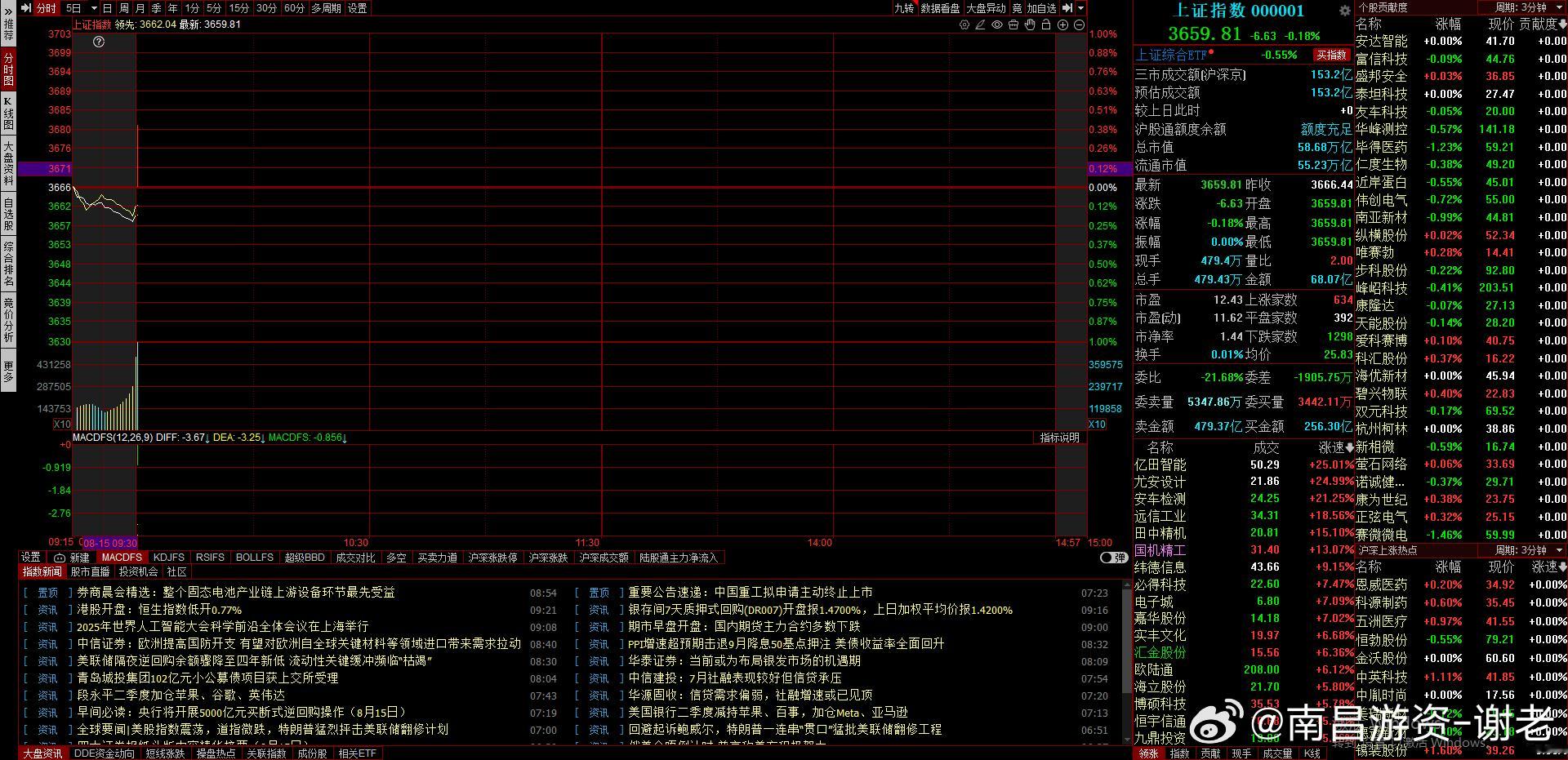Open the 多周期 view

[326, 8]
